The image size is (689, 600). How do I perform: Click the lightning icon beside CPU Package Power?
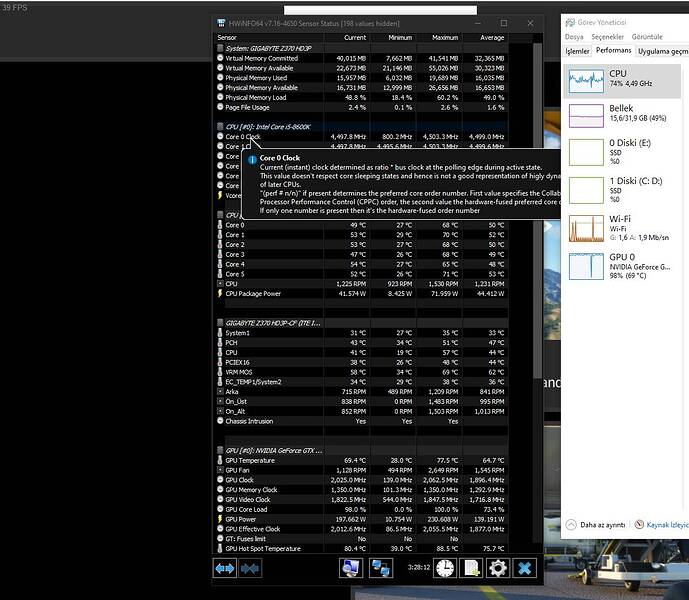pyautogui.click(x=220, y=293)
